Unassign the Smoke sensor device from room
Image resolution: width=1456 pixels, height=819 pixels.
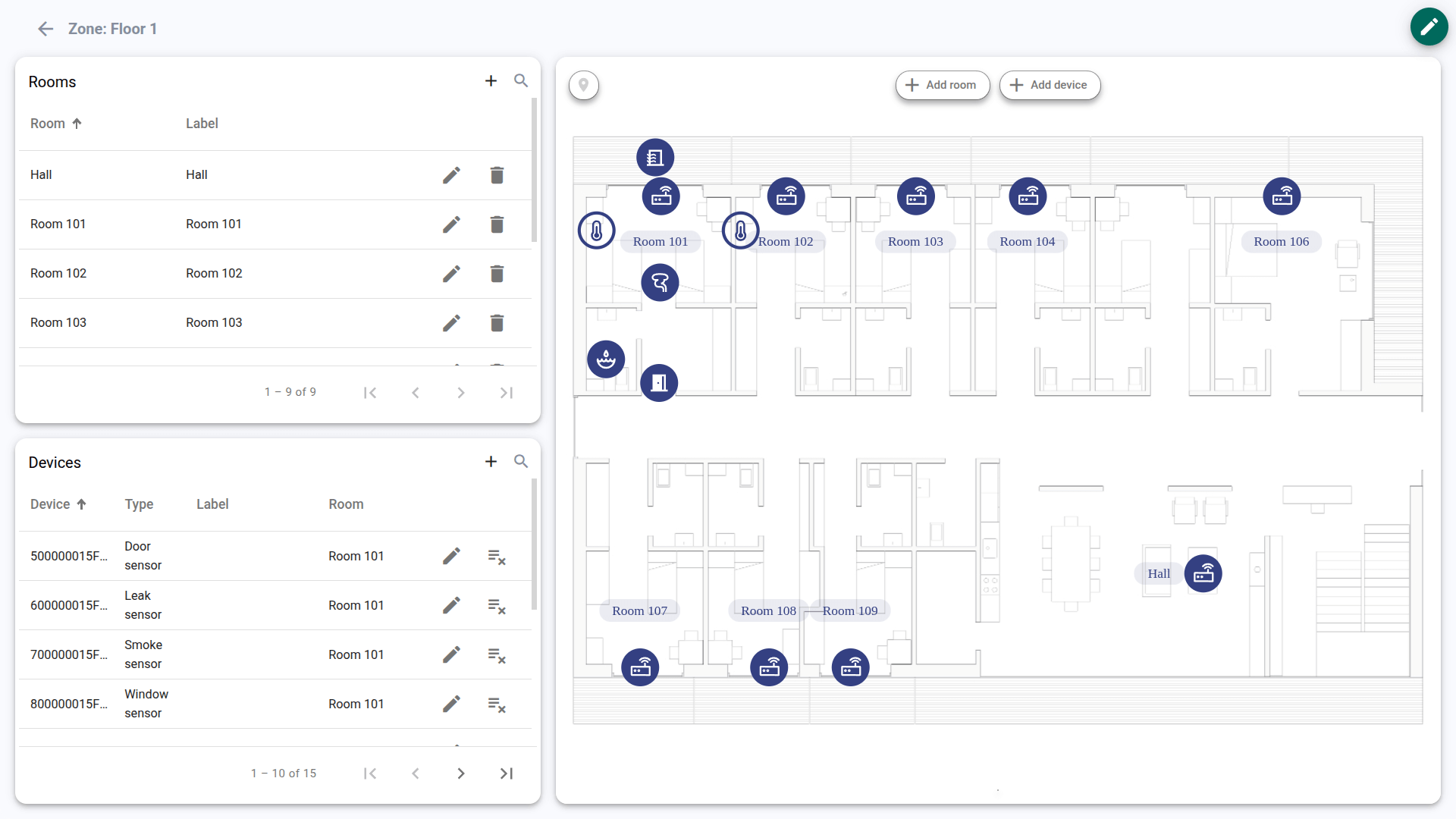497,655
